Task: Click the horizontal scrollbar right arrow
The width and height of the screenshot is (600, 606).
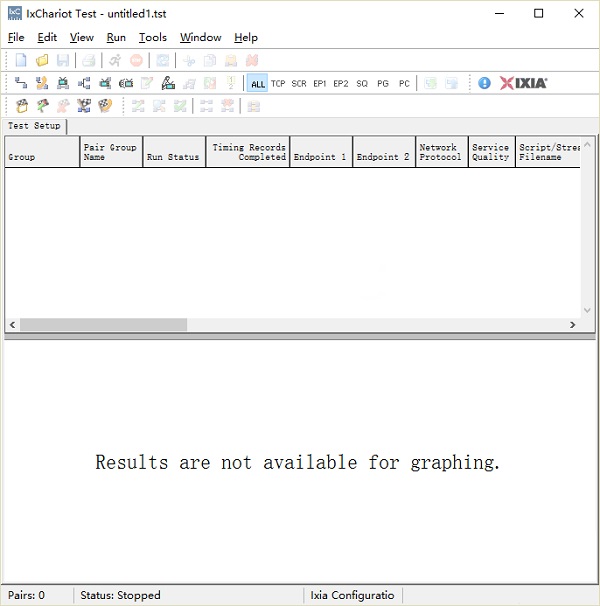Action: pyautogui.click(x=573, y=325)
